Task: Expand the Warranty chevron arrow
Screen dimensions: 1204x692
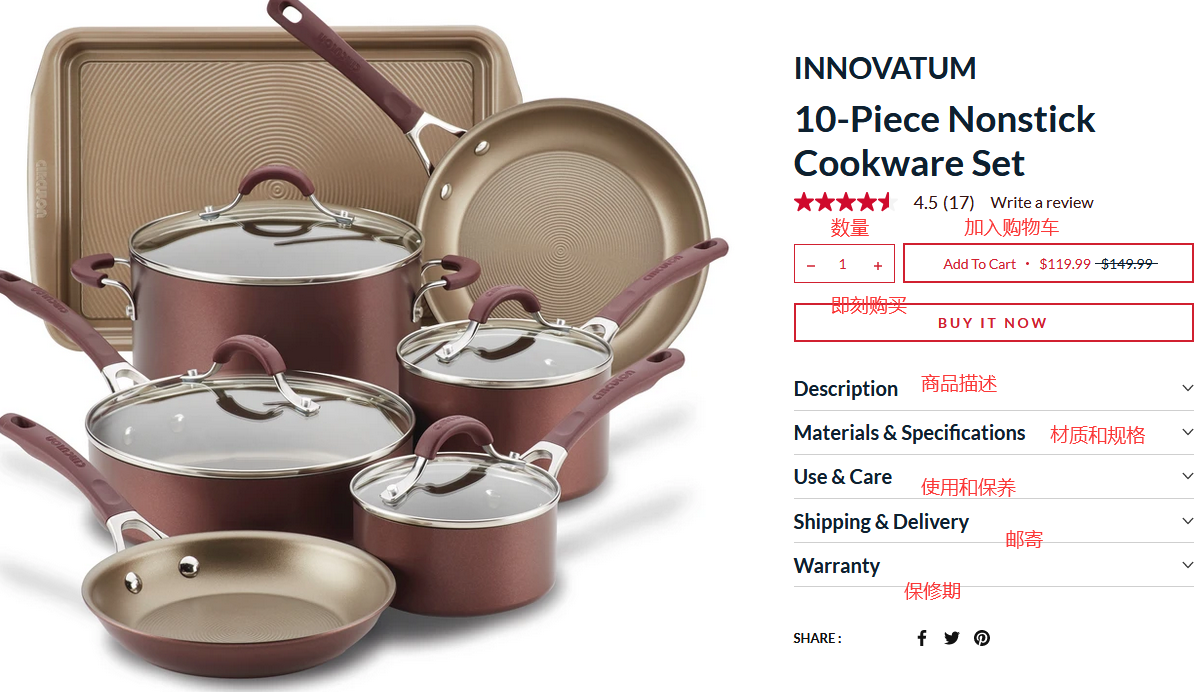Action: coord(1187,565)
